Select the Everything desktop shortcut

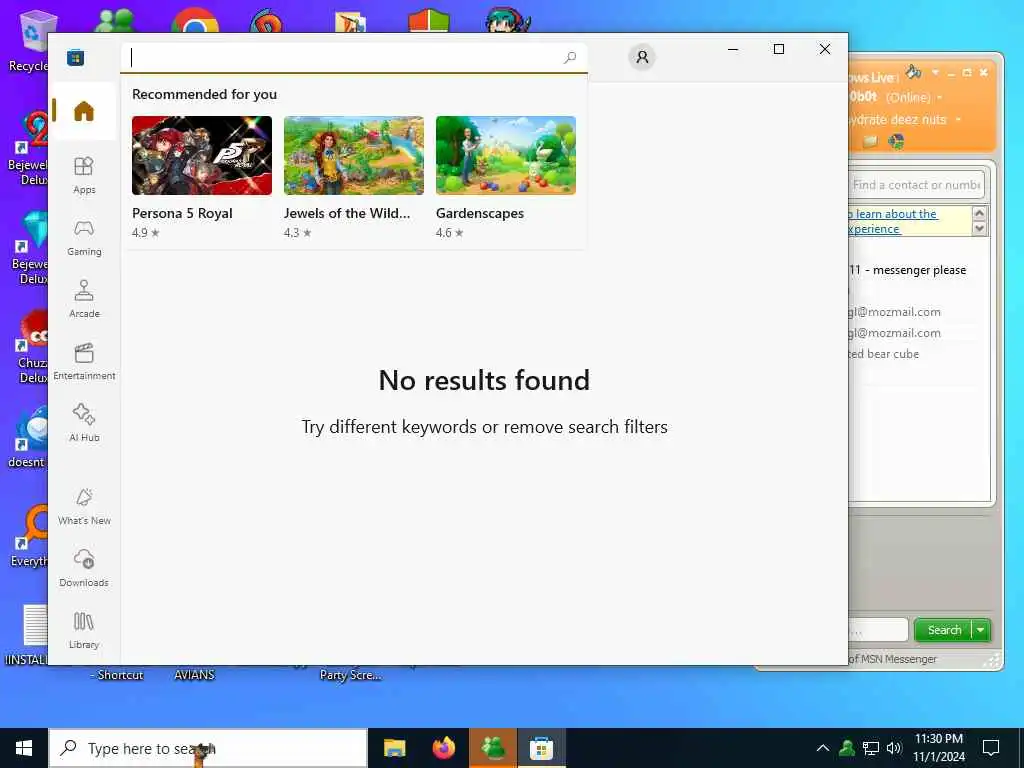27,537
